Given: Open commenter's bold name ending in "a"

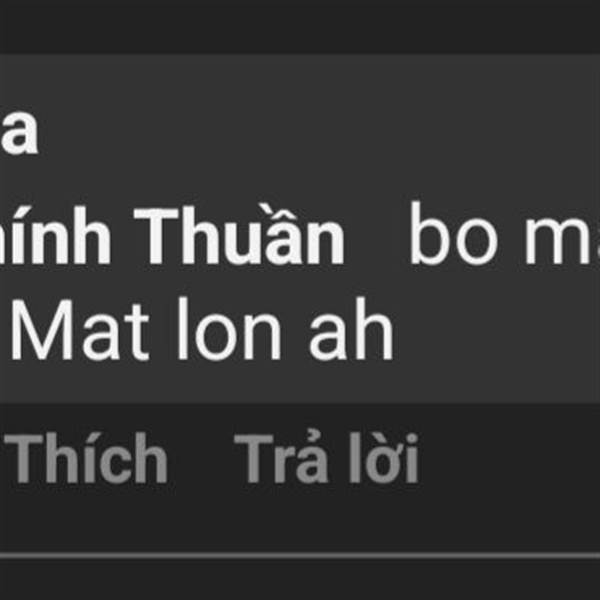Looking at the screenshot, I should (19, 135).
